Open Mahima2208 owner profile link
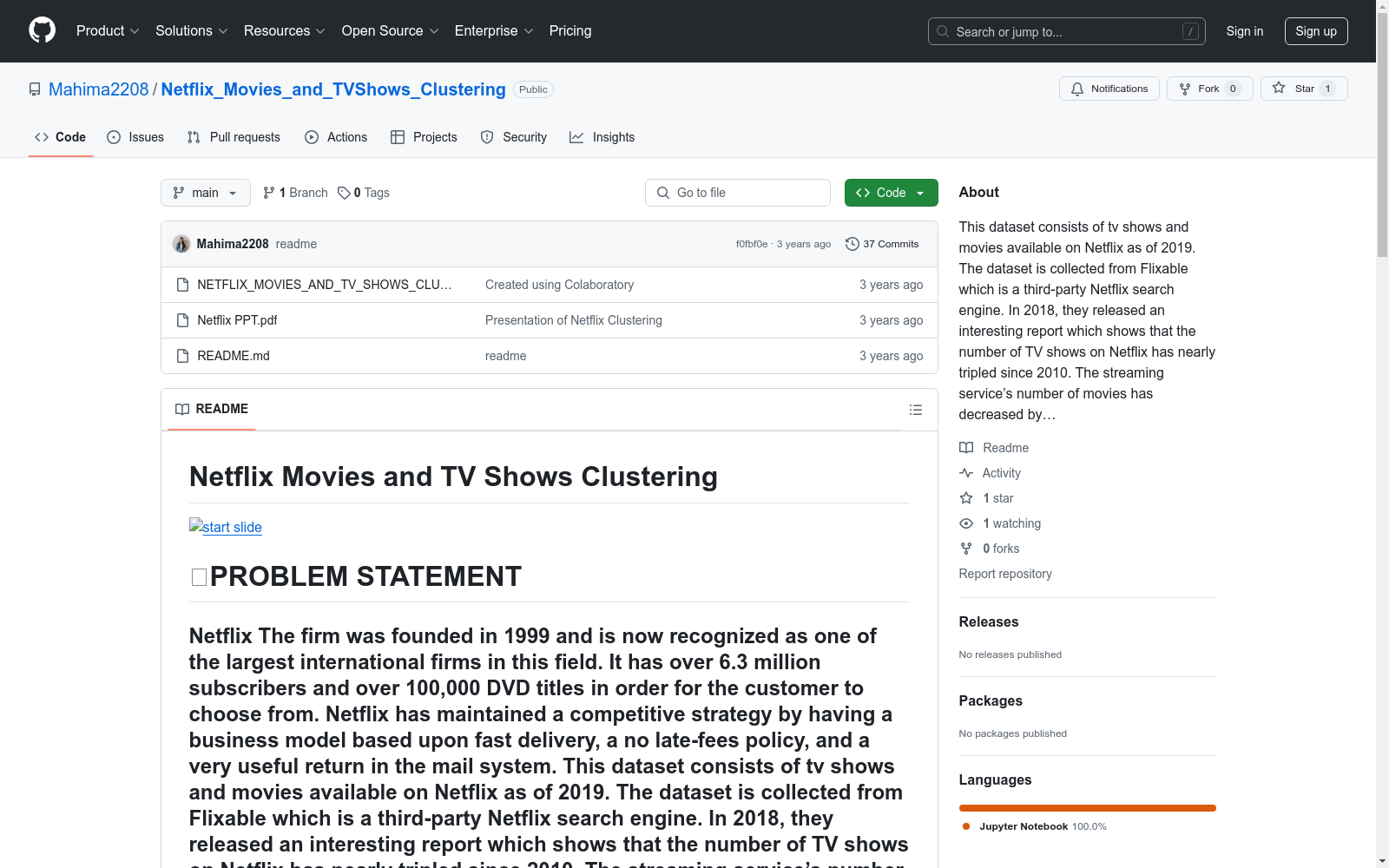The width and height of the screenshot is (1389, 868). coord(99,89)
